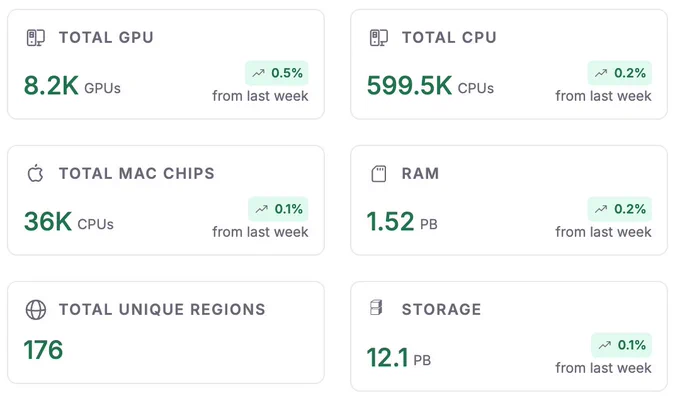Click the 8.2K GPUs value
Viewport: 680px width, 403px height.
pos(72,85)
